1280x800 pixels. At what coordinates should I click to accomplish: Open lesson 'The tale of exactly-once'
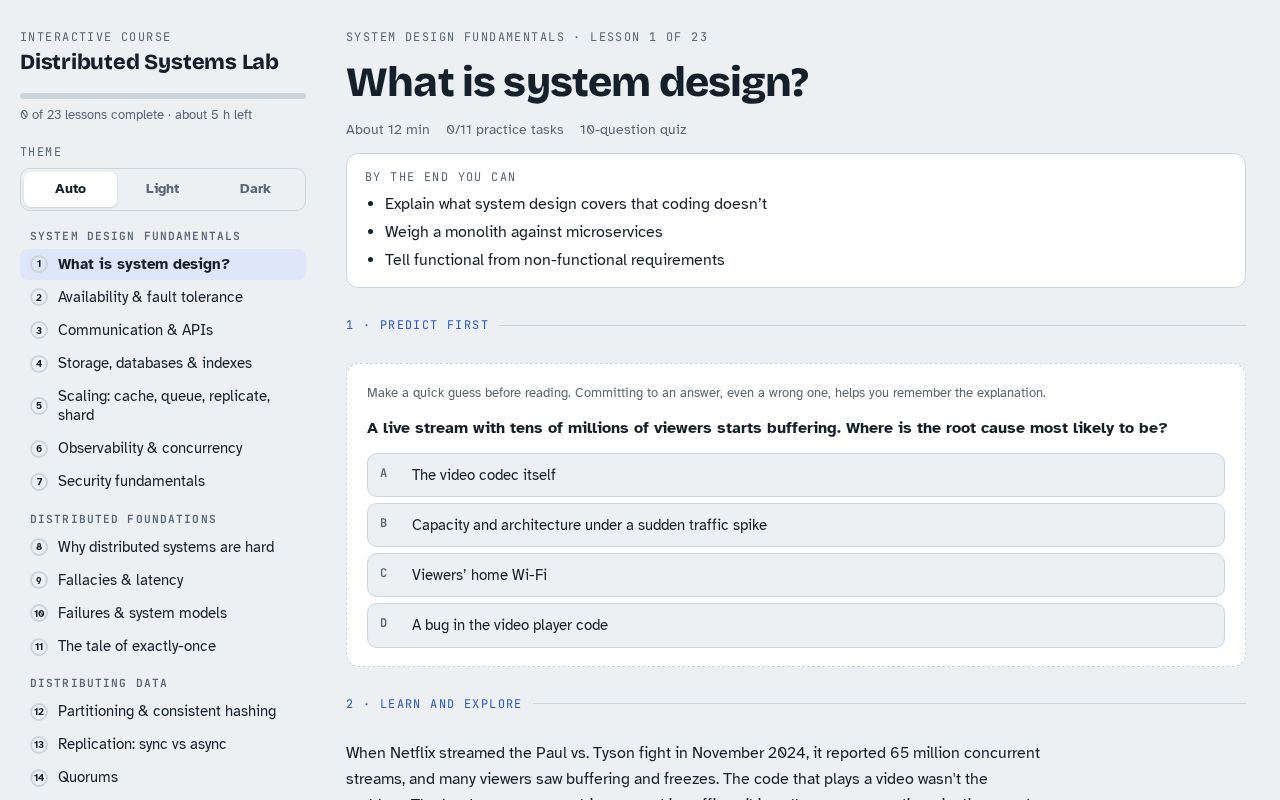pos(163,646)
